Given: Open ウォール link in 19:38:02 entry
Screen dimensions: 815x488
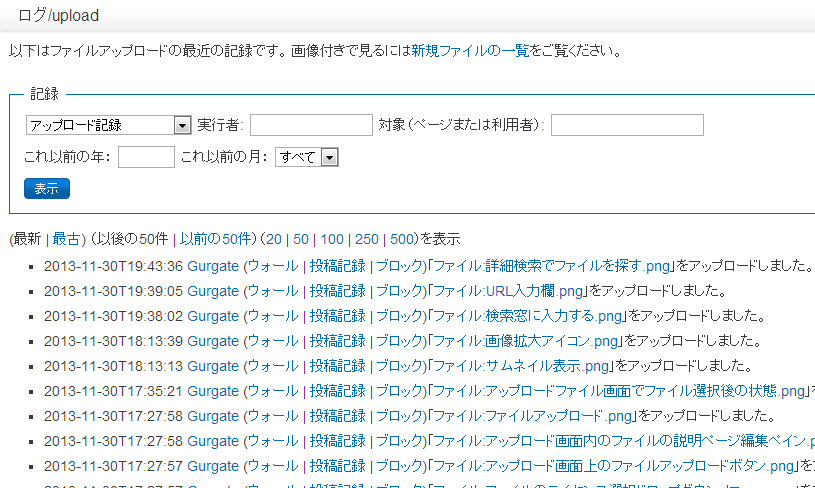Looking at the screenshot, I should click(x=273, y=316).
